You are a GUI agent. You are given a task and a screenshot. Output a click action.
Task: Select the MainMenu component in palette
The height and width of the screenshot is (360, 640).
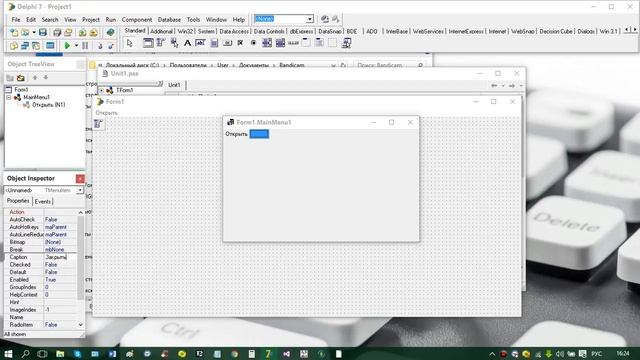160,43
